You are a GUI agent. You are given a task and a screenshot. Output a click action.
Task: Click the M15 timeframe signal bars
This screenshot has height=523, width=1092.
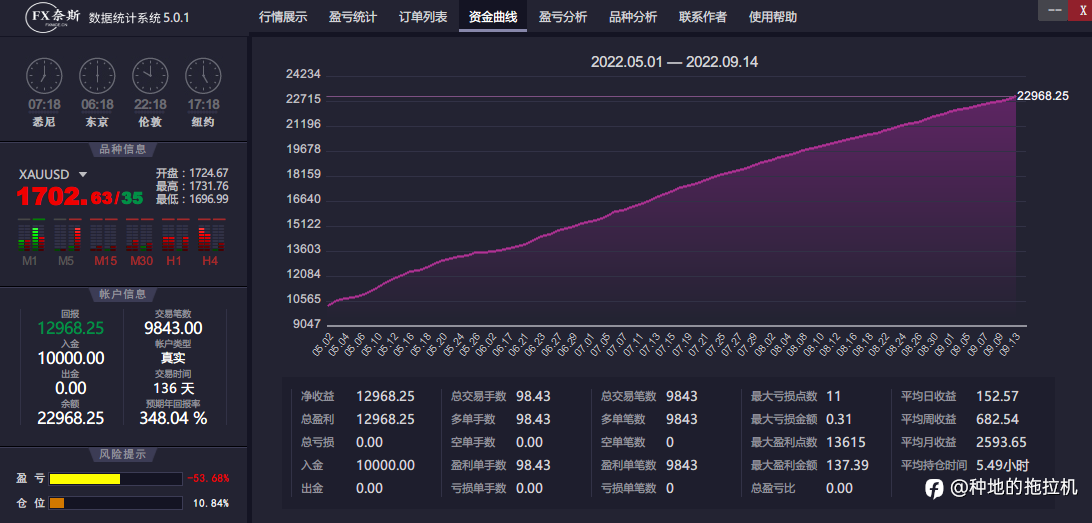(105, 235)
